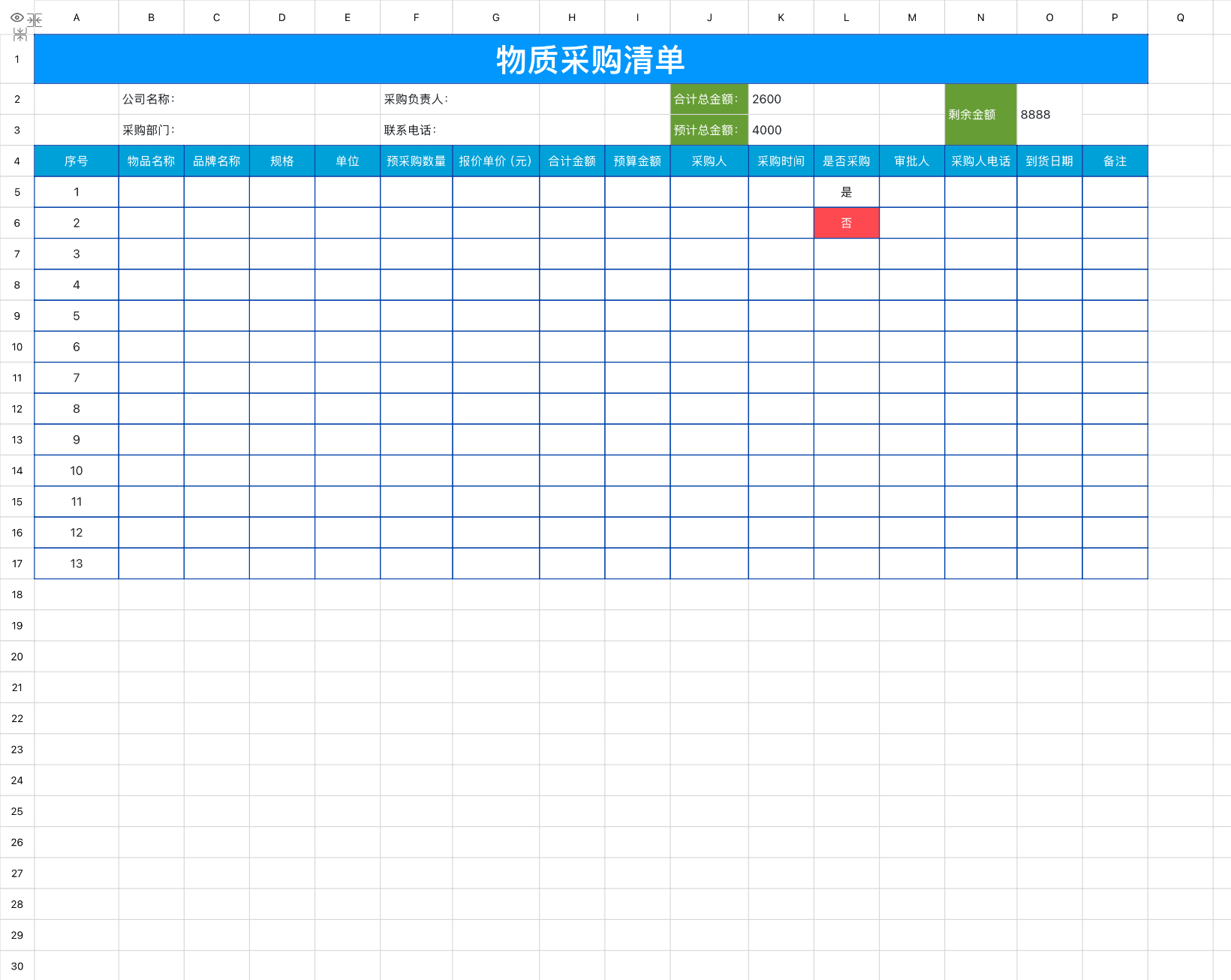This screenshot has height=980, width=1231.
Task: Click the 物品名称 column header cell
Action: pyautogui.click(x=151, y=161)
